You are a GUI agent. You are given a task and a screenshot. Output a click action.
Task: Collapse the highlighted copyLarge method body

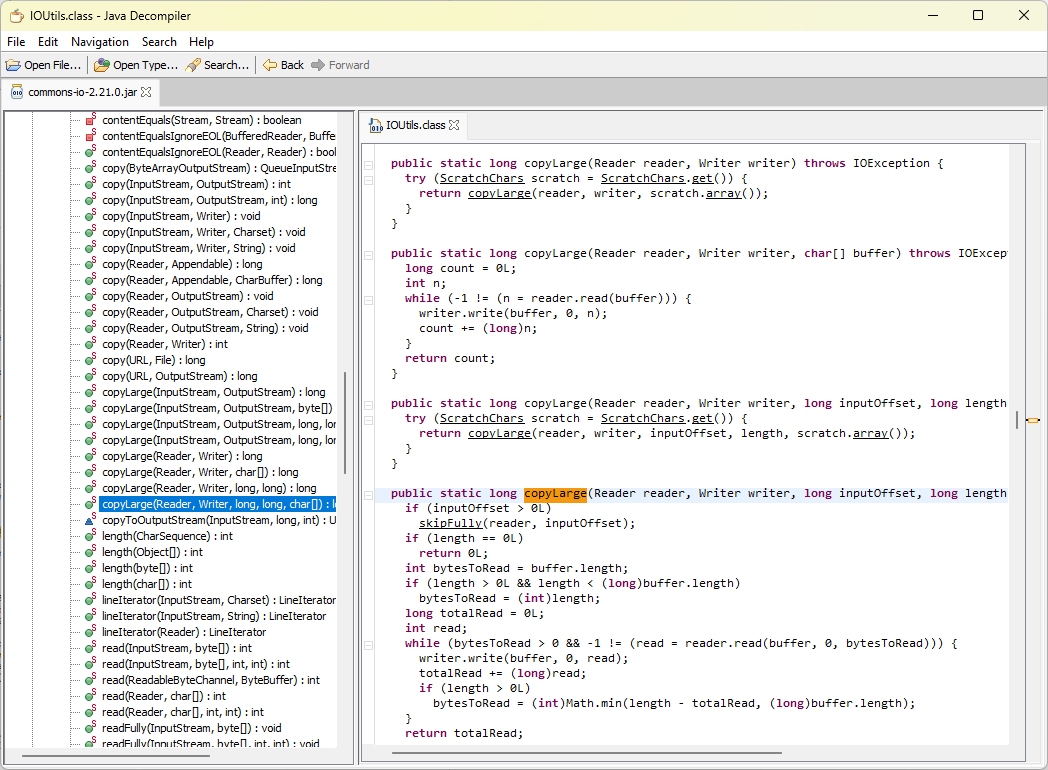(368, 494)
